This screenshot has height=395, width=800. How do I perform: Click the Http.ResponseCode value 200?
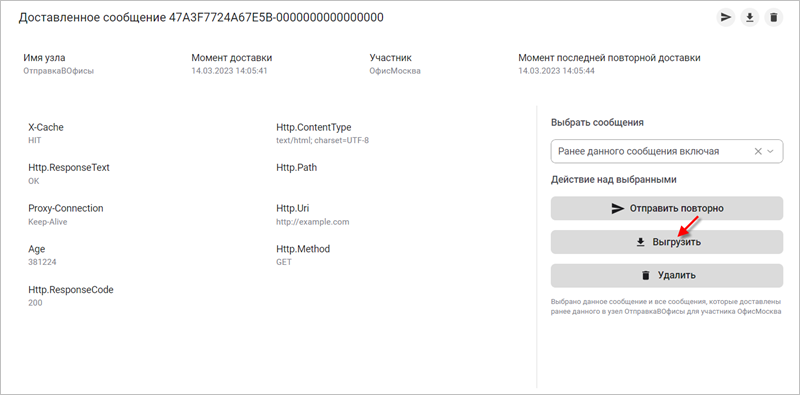[35, 303]
